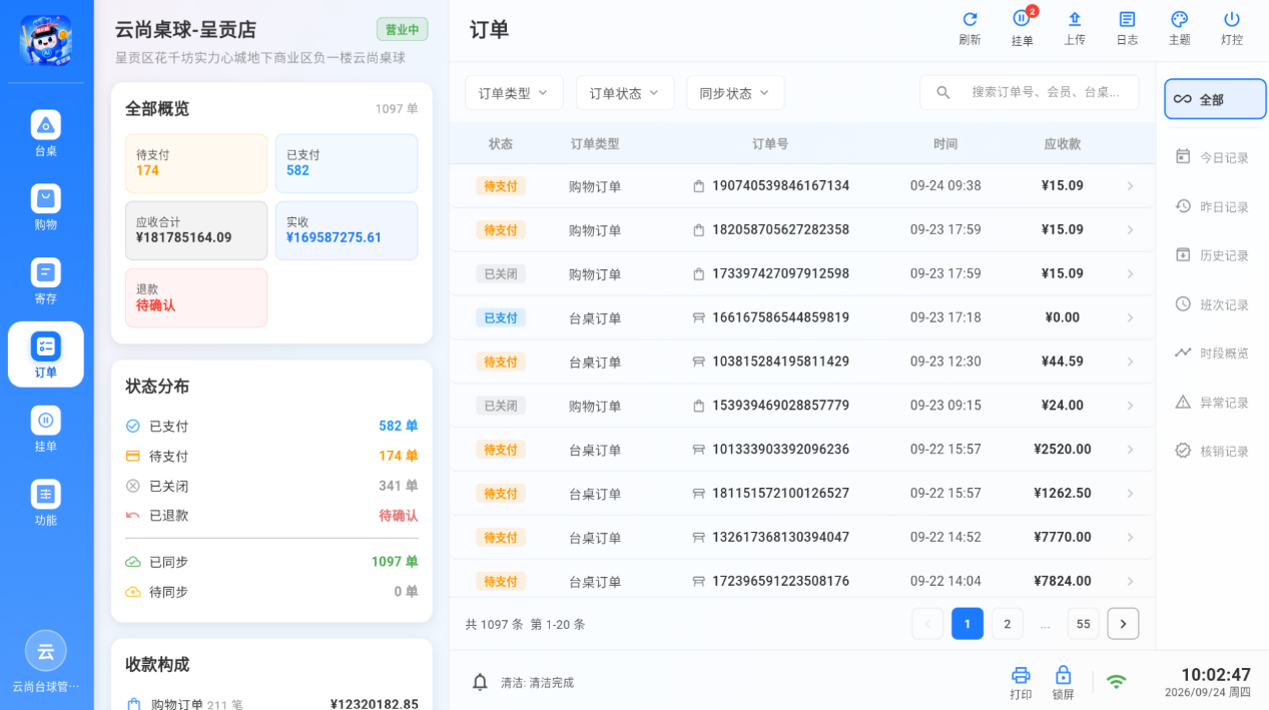
Task: Click the 待支付 overview card
Action: coord(196,163)
